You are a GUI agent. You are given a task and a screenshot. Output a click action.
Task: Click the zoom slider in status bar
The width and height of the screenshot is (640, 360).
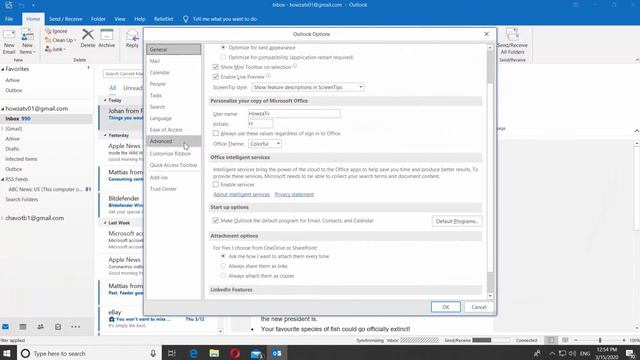(600, 340)
